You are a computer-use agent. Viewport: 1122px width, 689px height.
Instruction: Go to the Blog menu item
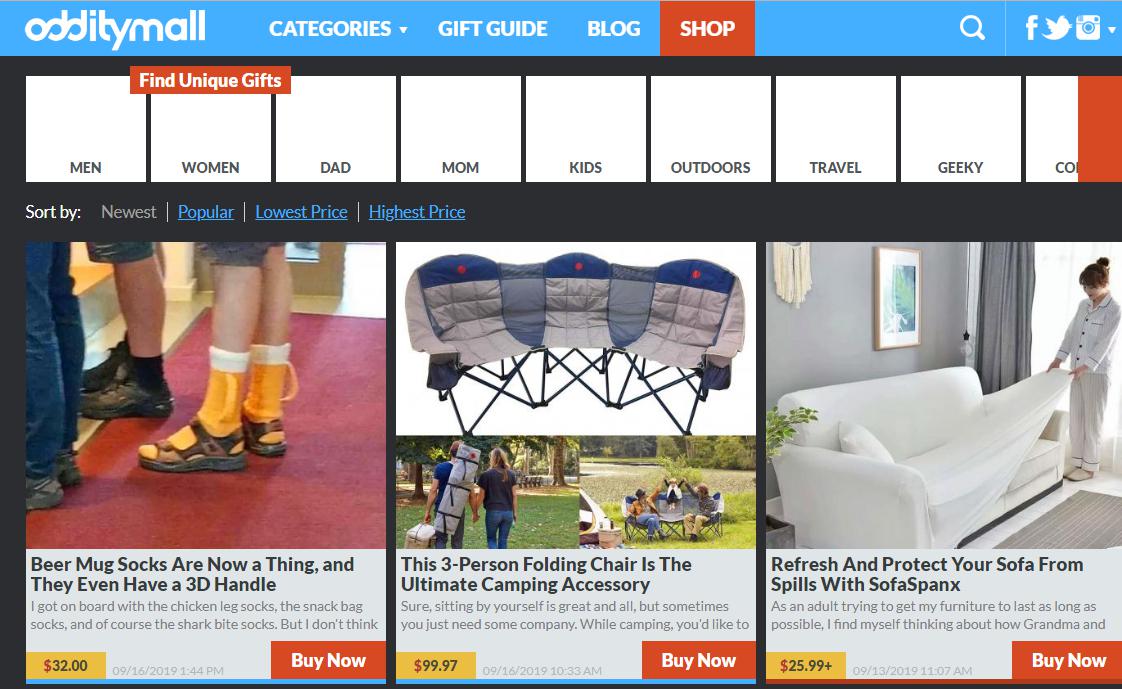[613, 29]
